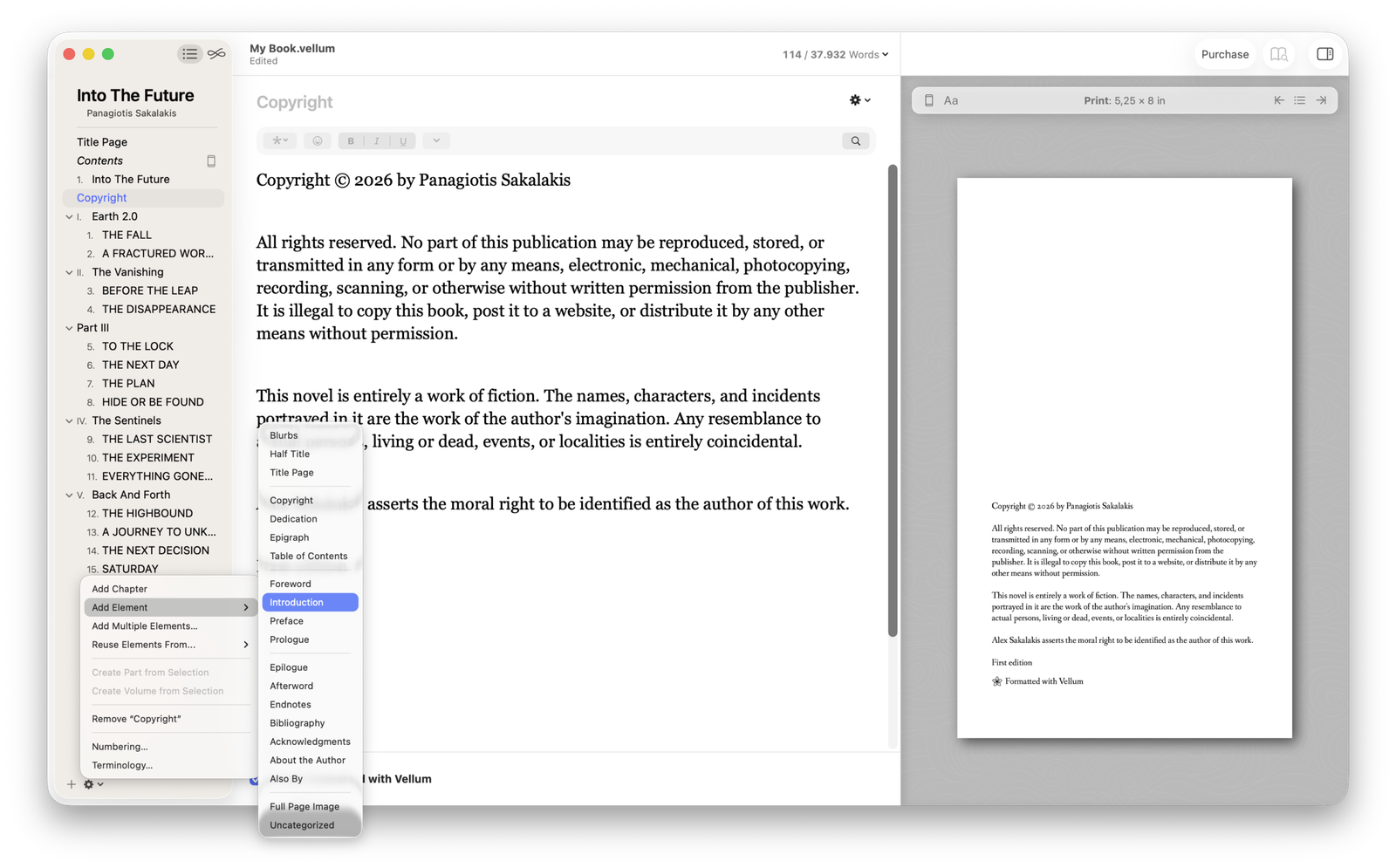
Task: Toggle italic formatting
Action: coord(377,140)
